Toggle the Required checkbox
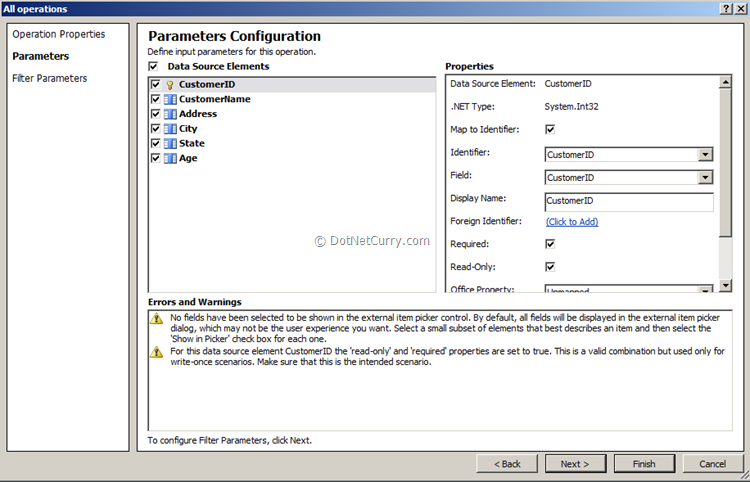750x482 pixels. [550, 244]
